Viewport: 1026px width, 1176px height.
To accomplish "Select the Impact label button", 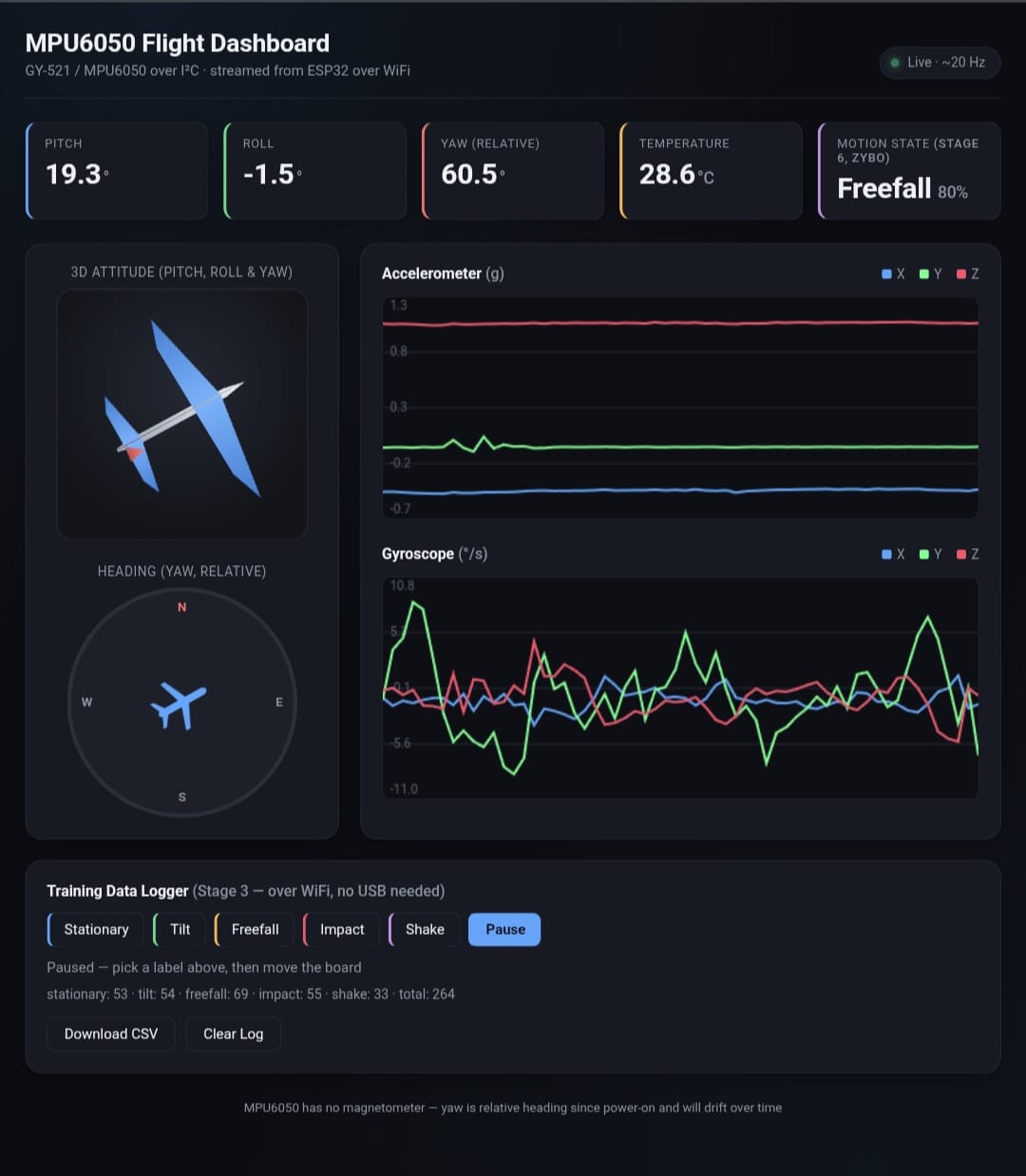I will (341, 929).
